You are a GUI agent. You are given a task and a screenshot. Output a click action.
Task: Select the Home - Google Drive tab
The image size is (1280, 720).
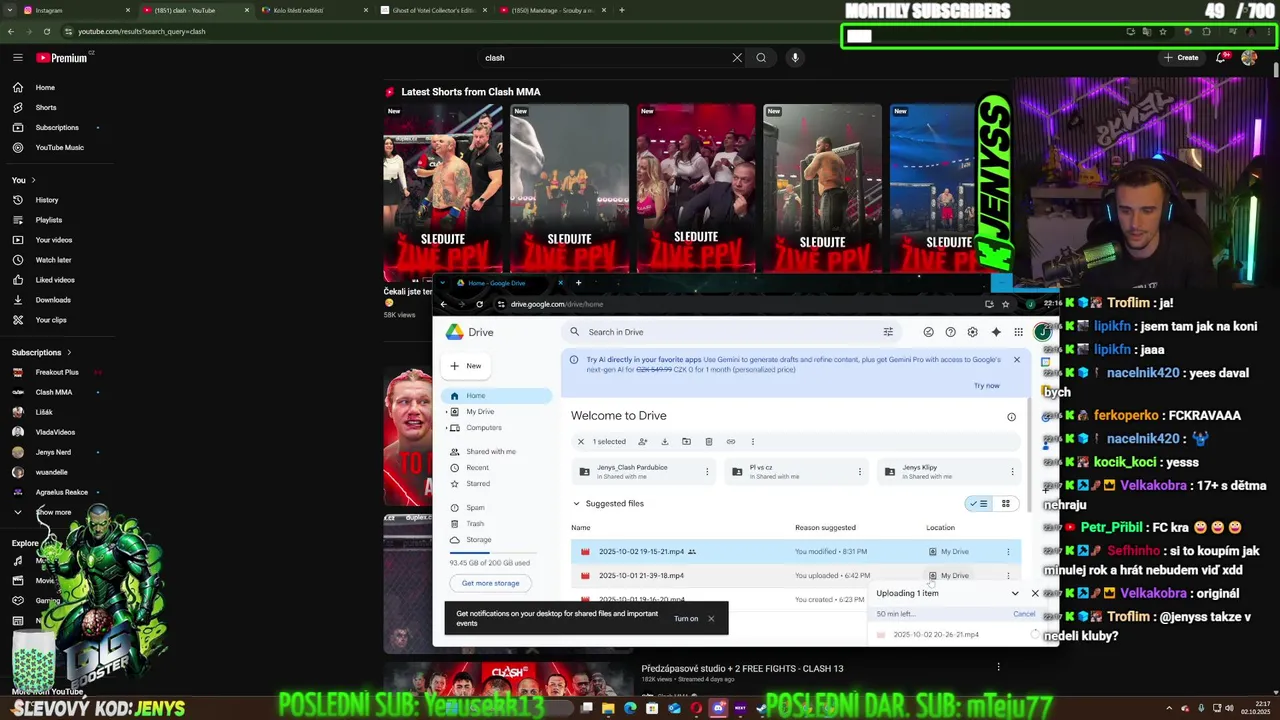tap(510, 283)
